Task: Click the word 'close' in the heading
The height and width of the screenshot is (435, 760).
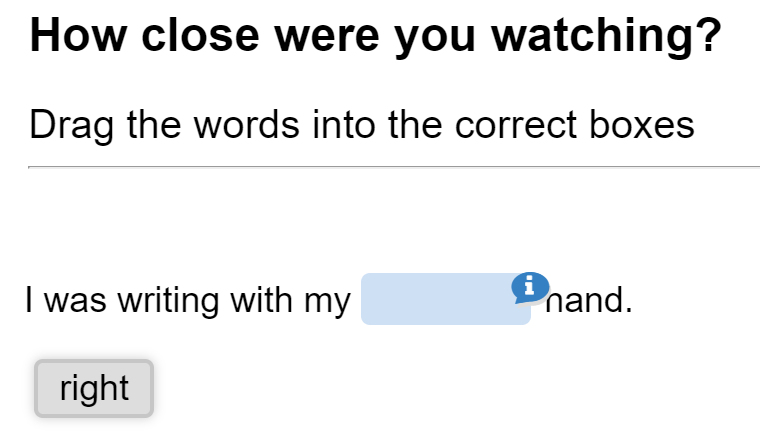Action: (x=200, y=35)
